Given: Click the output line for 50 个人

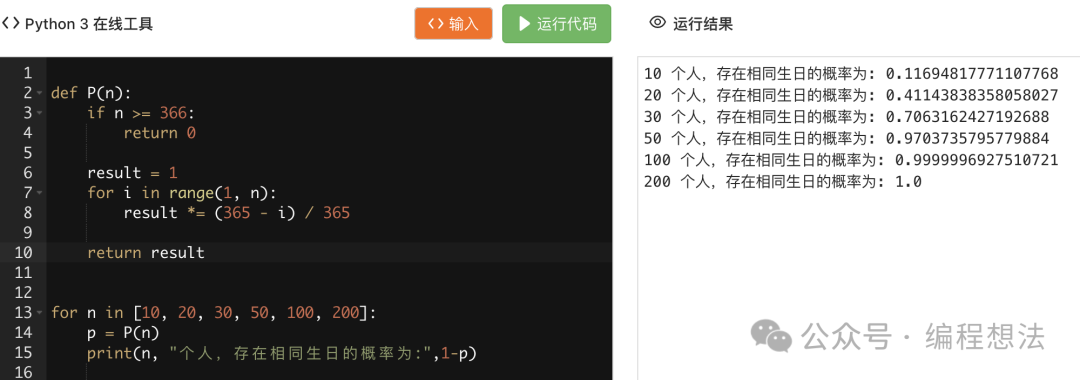Looking at the screenshot, I should pyautogui.click(x=847, y=139).
